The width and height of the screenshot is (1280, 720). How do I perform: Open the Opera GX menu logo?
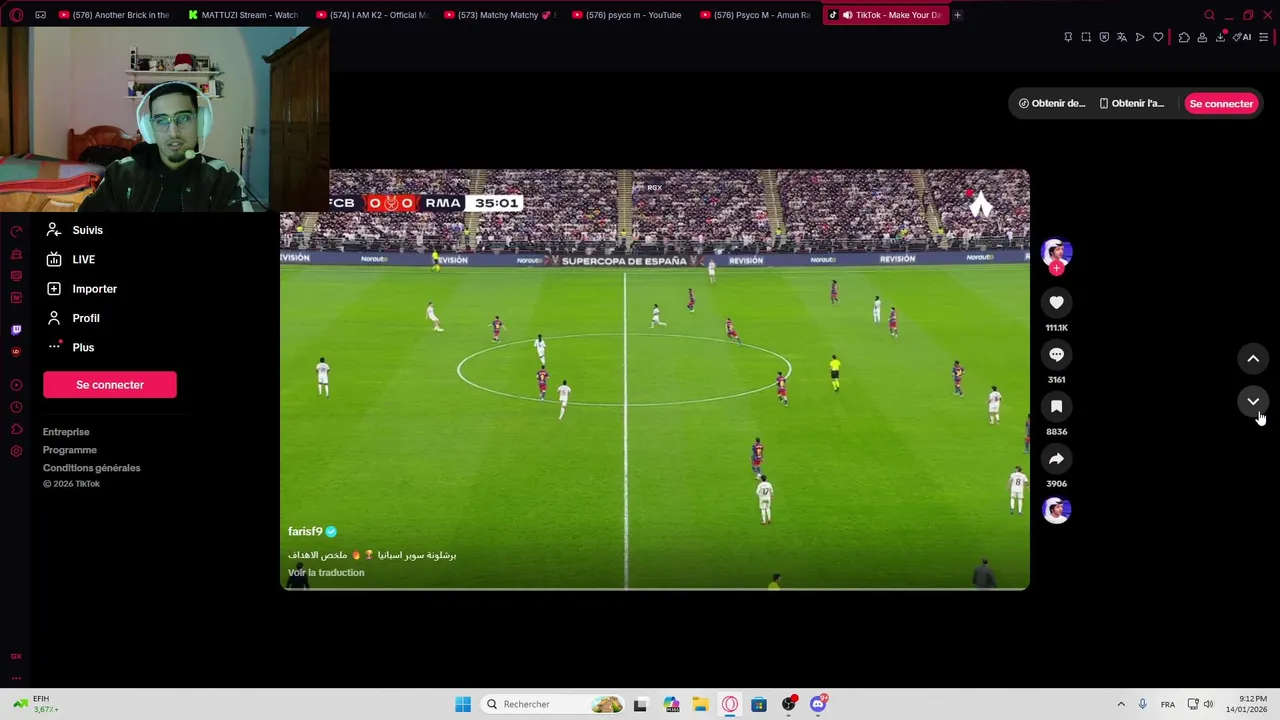point(16,15)
